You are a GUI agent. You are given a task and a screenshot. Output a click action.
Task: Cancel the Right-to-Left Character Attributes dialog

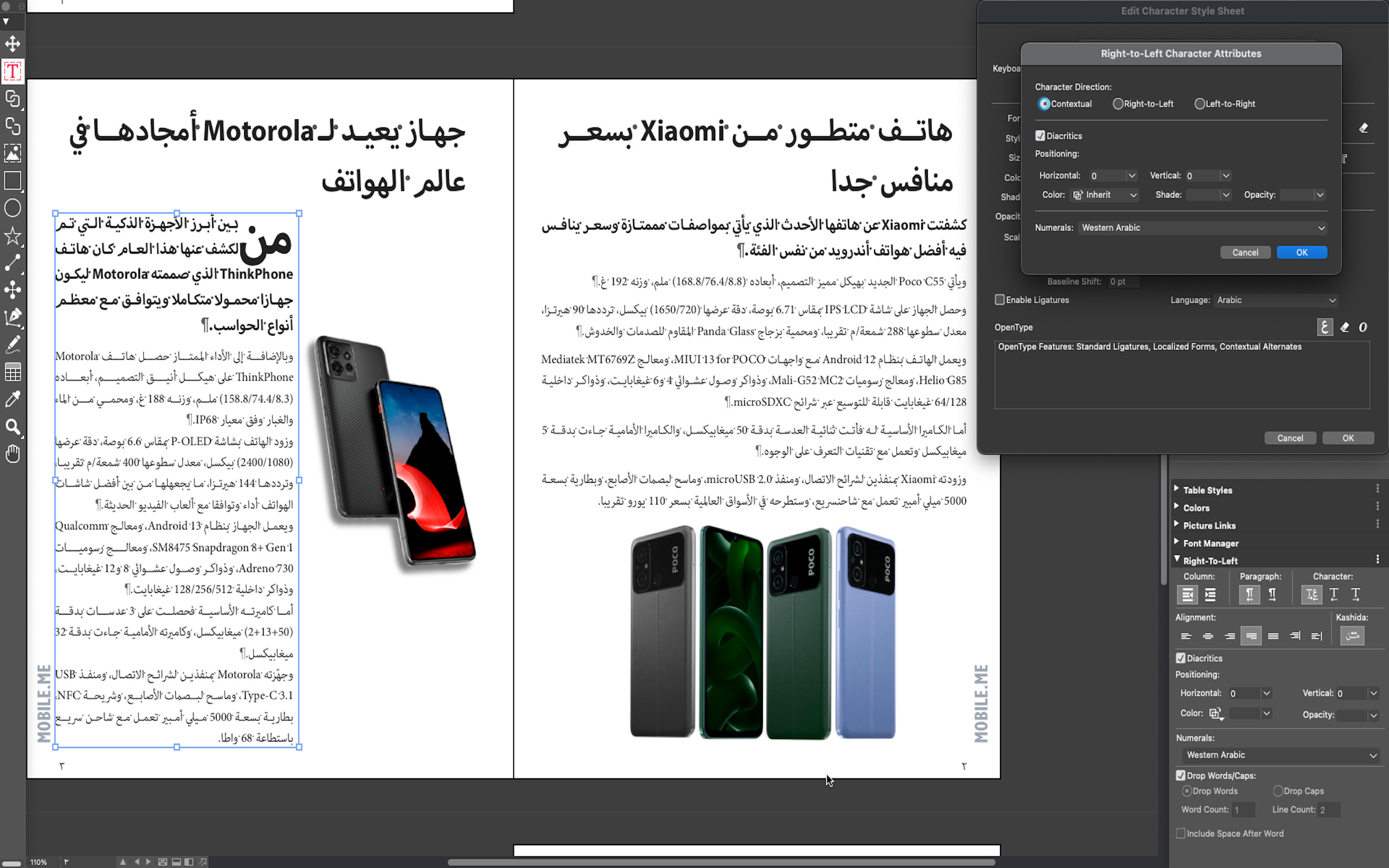pos(1245,253)
